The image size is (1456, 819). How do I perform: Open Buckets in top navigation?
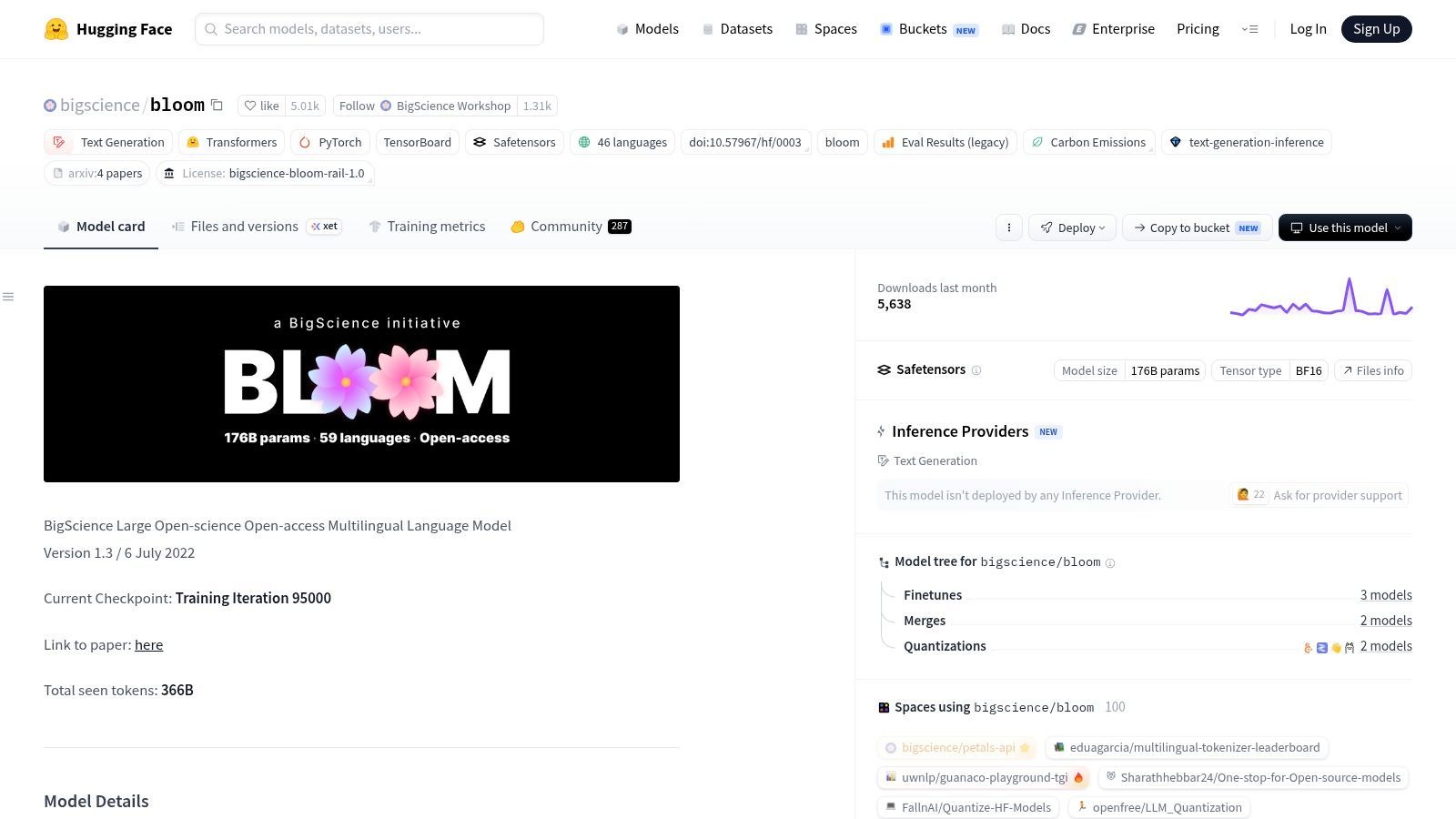click(929, 29)
